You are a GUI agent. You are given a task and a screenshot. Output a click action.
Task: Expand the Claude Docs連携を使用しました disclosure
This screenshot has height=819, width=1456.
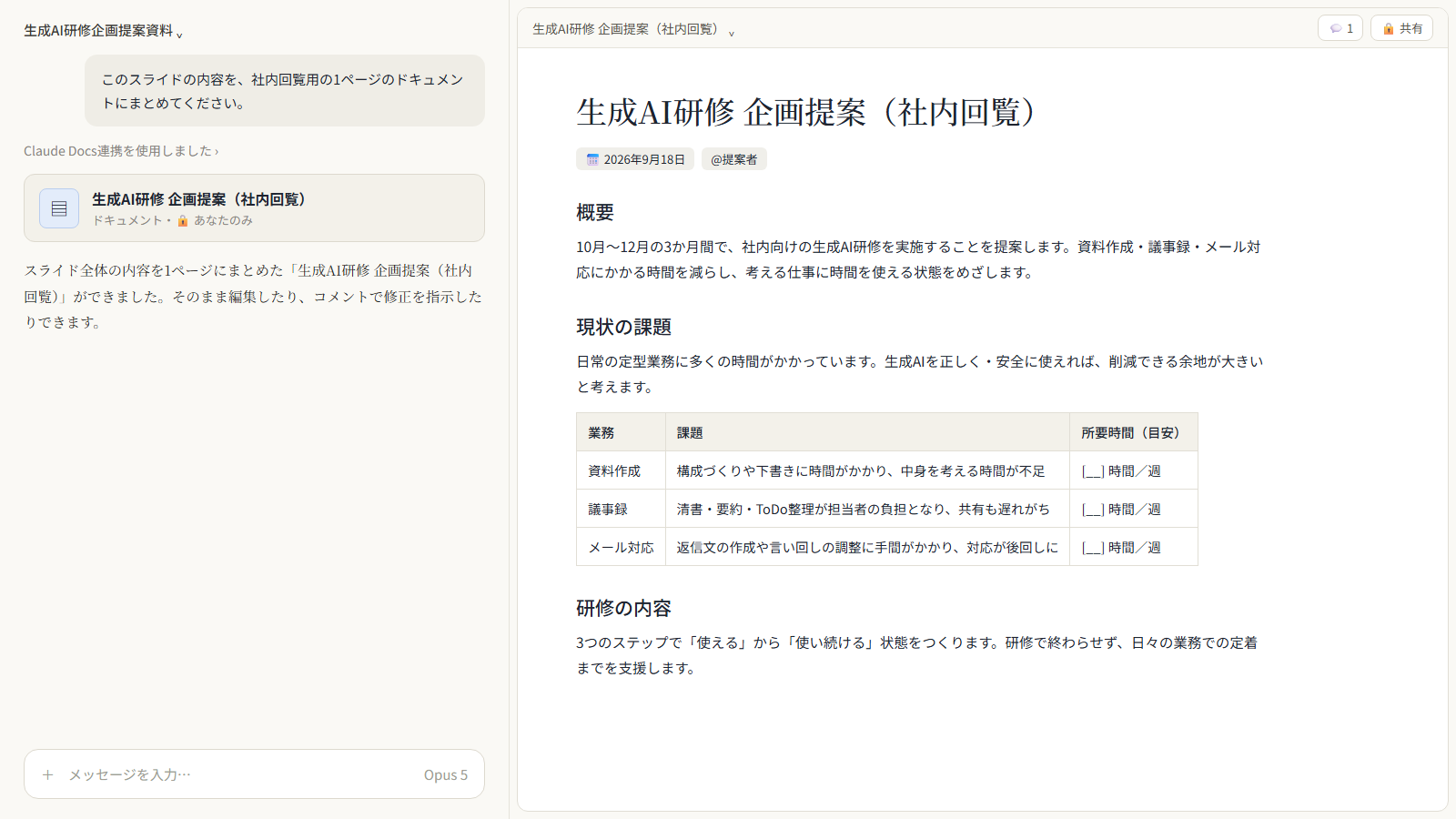coord(121,151)
